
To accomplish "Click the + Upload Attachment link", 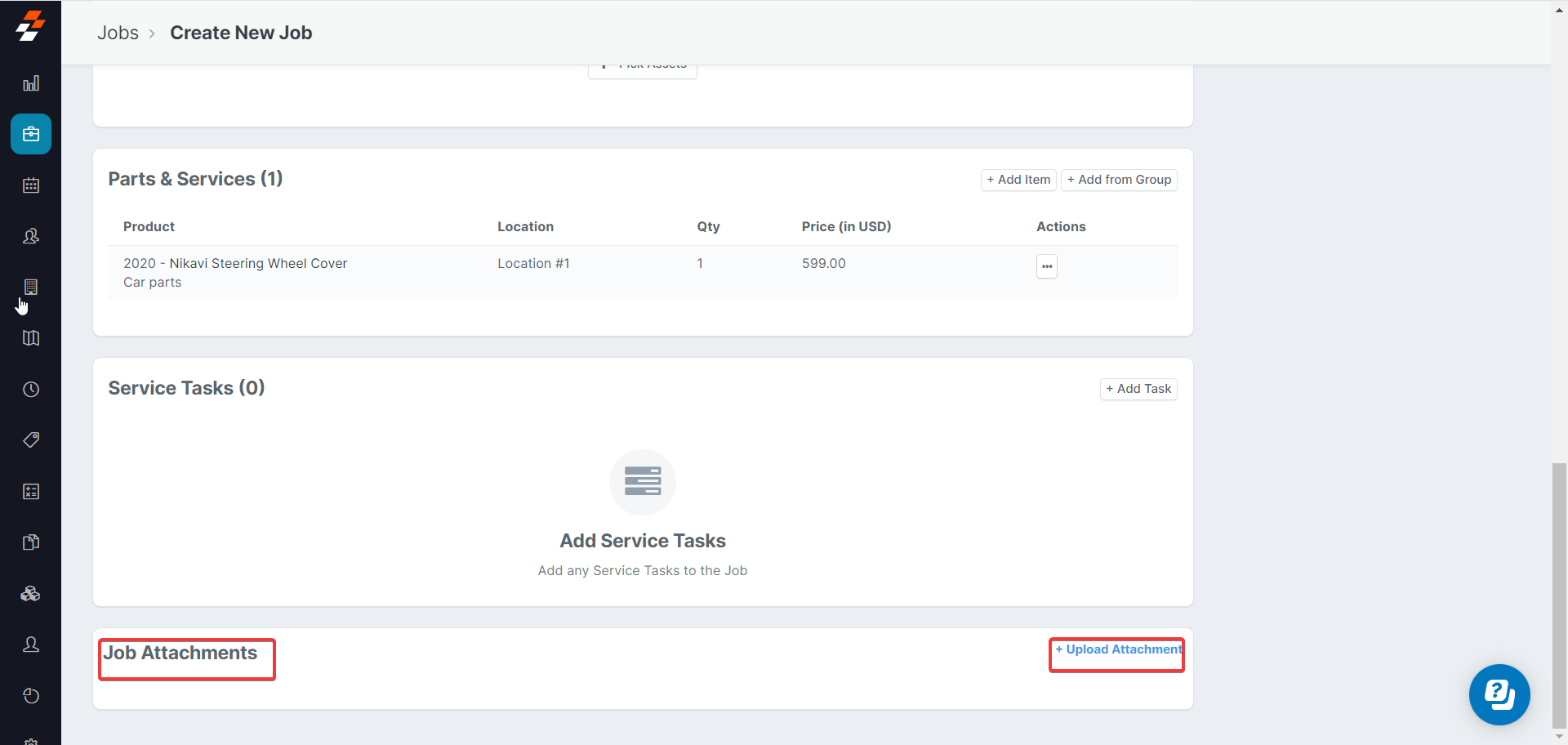I will point(1118,649).
